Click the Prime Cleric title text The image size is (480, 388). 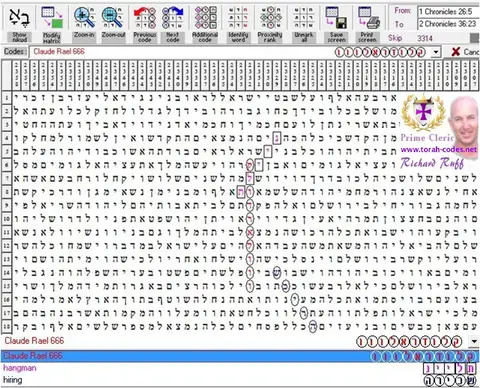(427, 138)
